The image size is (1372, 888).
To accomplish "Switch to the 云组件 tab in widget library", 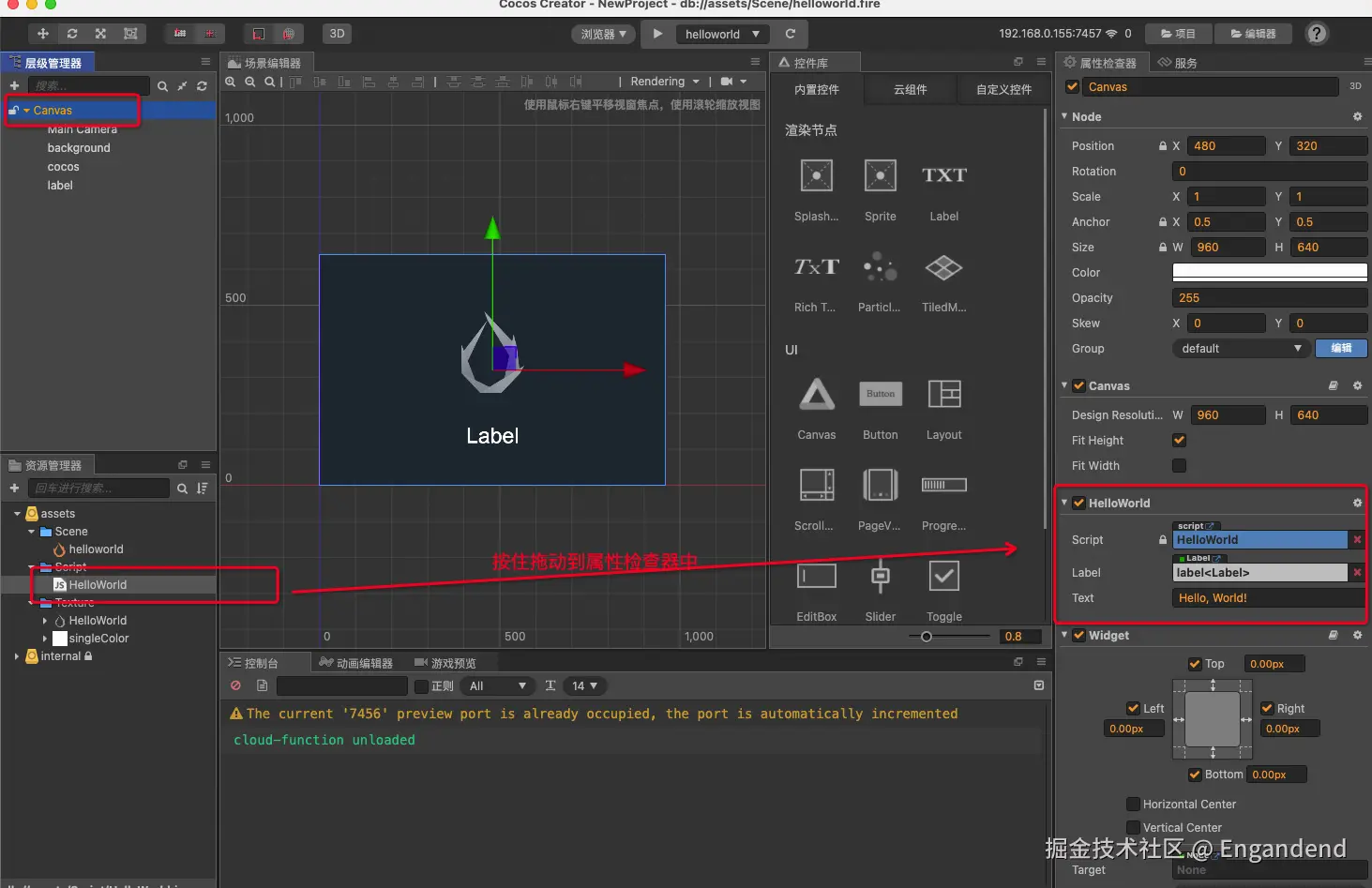I will 911,90.
